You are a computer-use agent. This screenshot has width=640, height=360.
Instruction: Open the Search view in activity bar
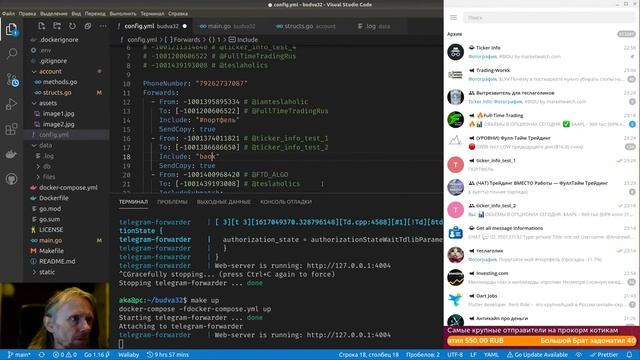pos(11,53)
